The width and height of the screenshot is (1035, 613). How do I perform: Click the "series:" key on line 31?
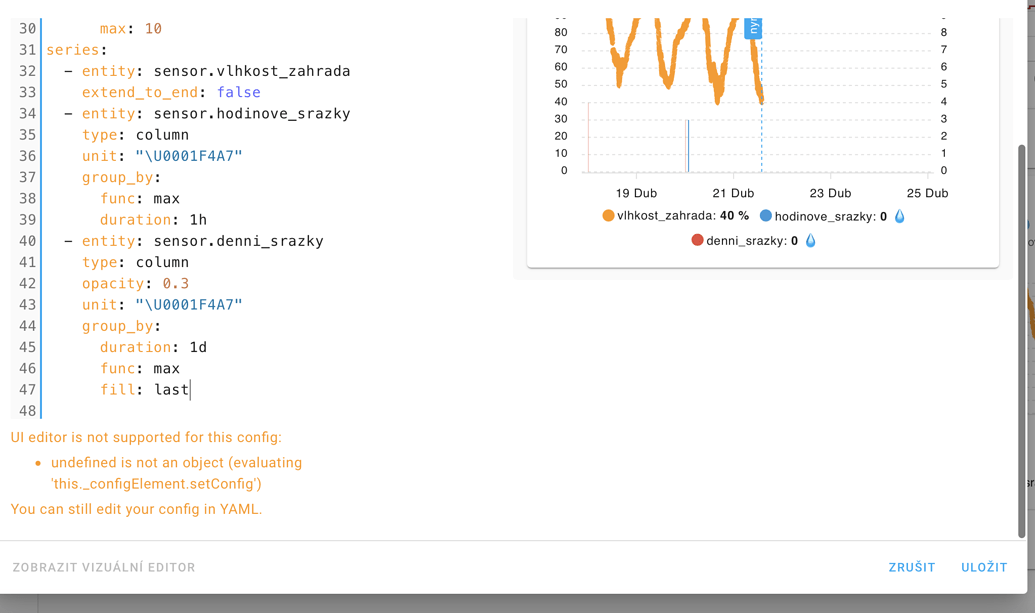pos(77,50)
